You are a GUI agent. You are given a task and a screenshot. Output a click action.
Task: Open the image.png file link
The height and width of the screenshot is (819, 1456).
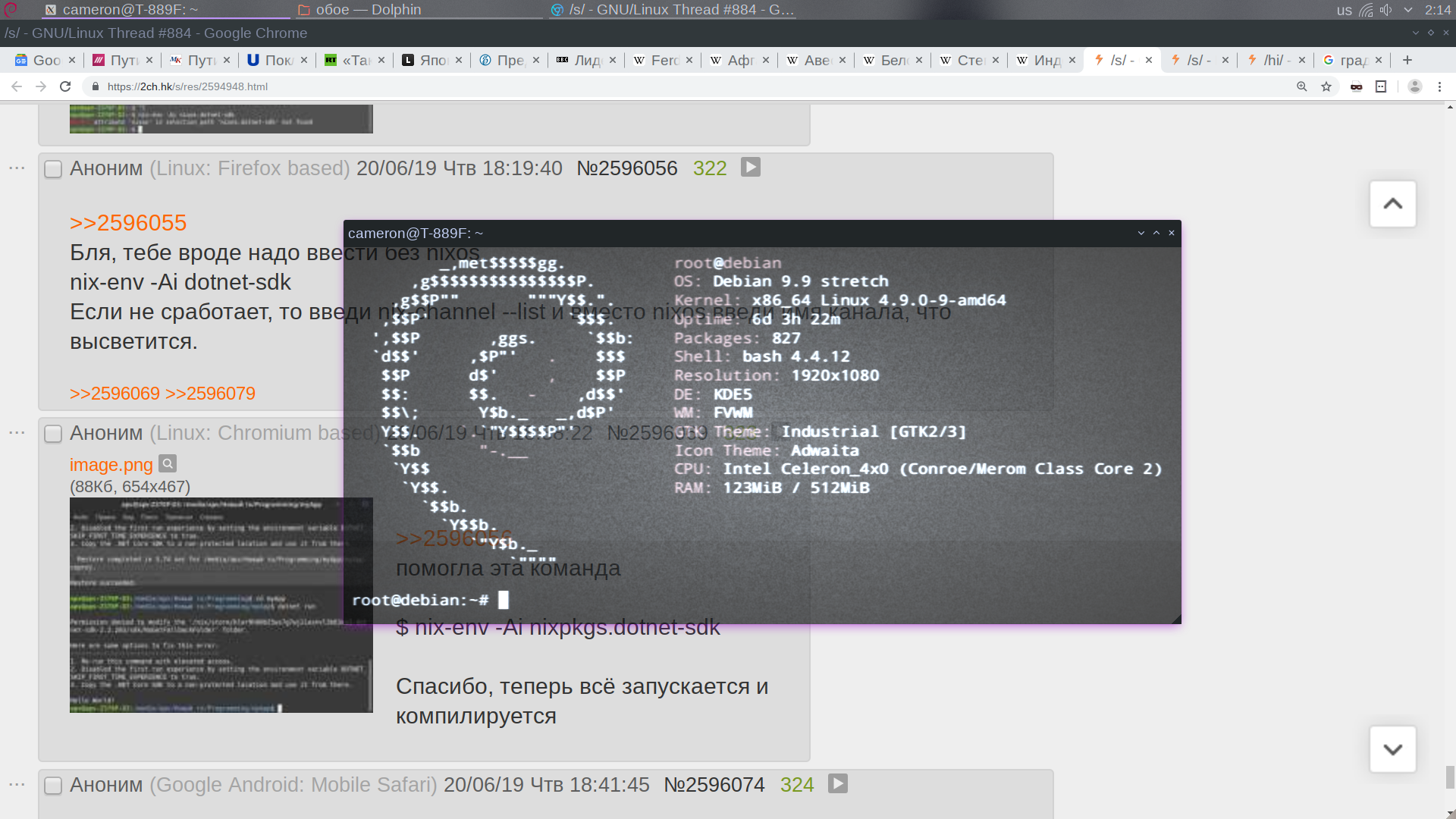111,465
